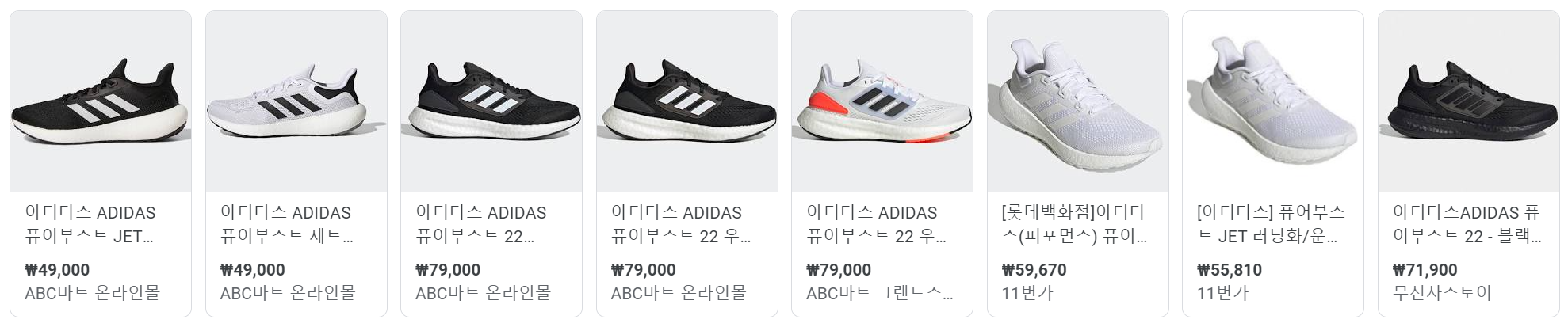Screen dimensions: 1568x327
Task: Select the ₩59,670 price on 11번가 listing
Action: click(1034, 270)
